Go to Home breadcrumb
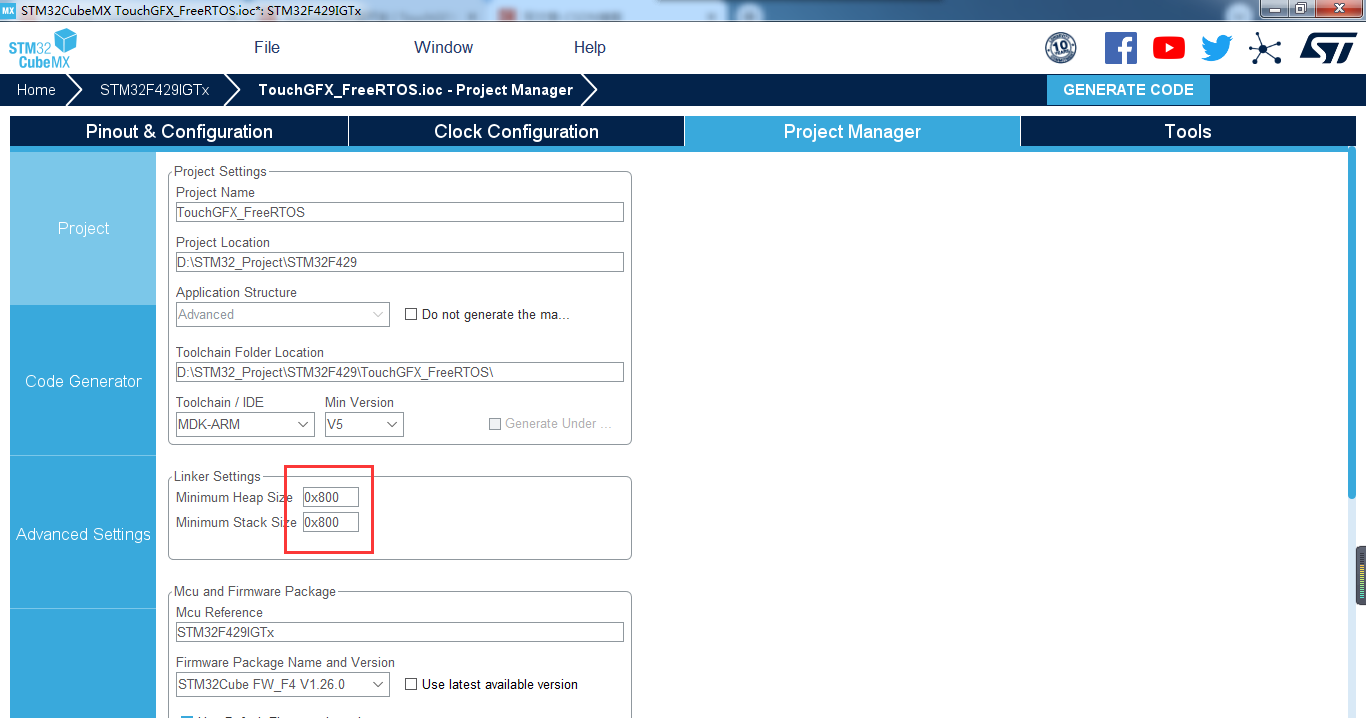This screenshot has height=722, width=1366. (36, 90)
